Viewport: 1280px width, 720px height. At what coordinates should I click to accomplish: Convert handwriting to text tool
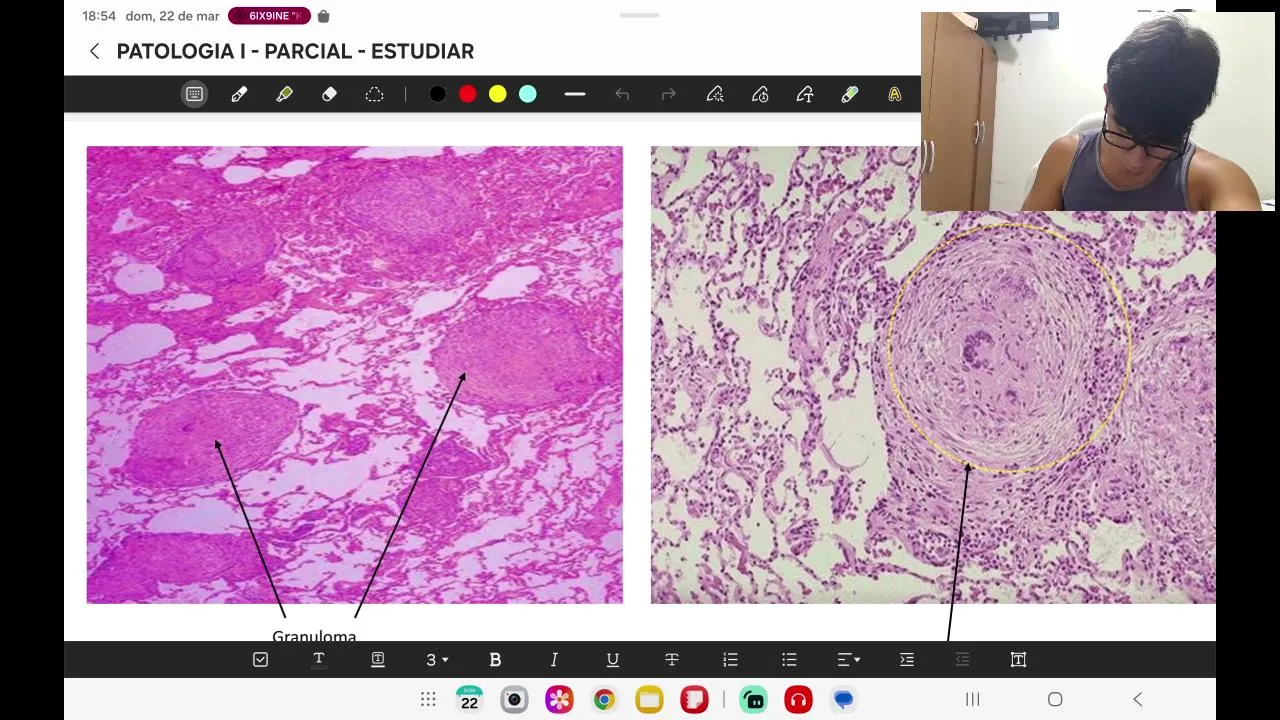805,94
